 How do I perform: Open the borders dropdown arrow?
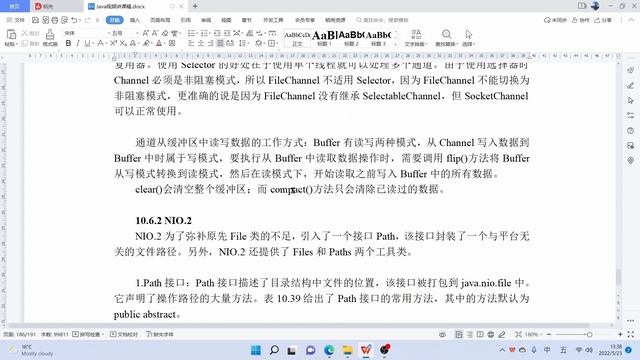(x=276, y=43)
